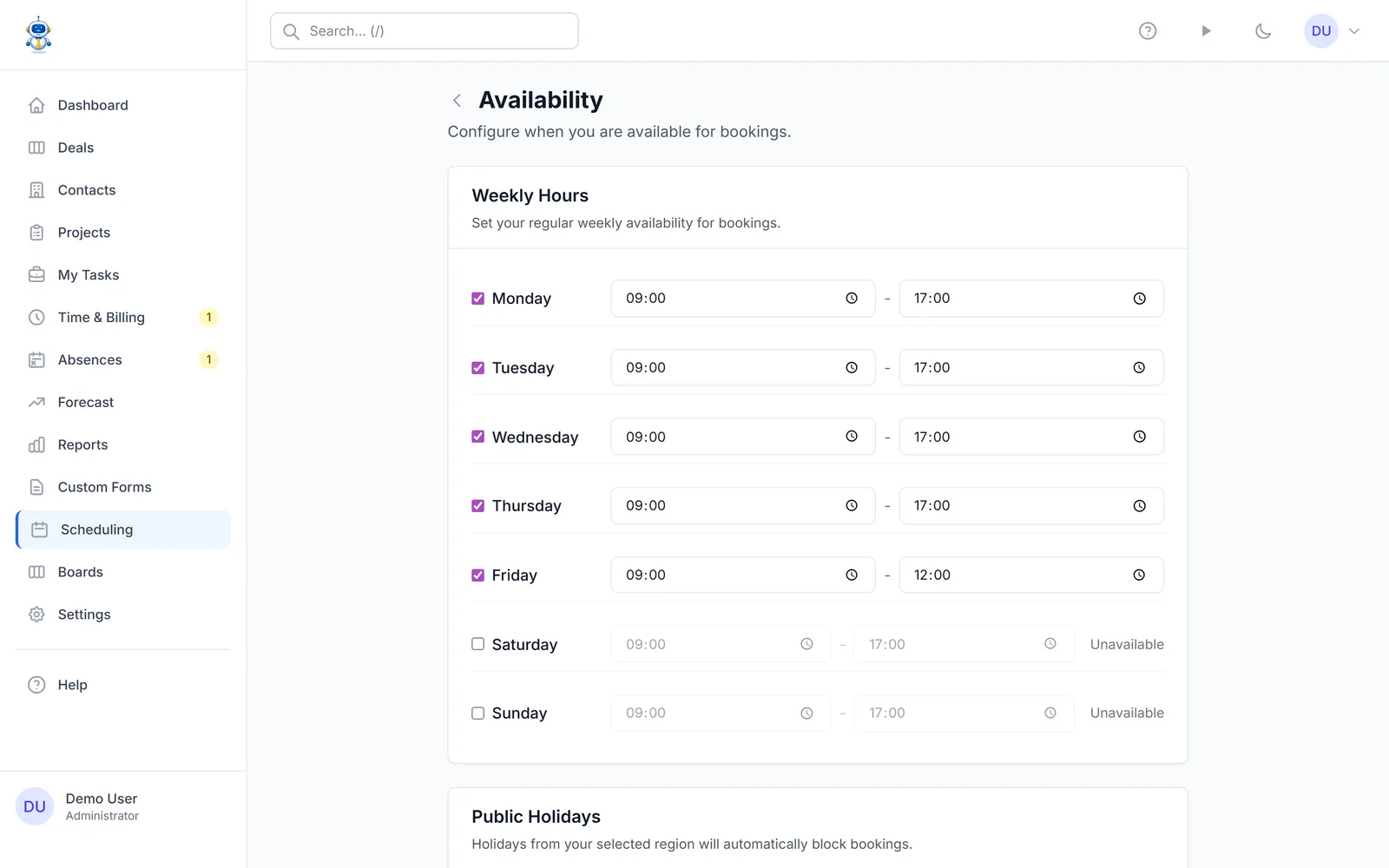Click the Sunday disabled end time clock
Viewport: 1389px width, 868px height.
pos(1050,713)
